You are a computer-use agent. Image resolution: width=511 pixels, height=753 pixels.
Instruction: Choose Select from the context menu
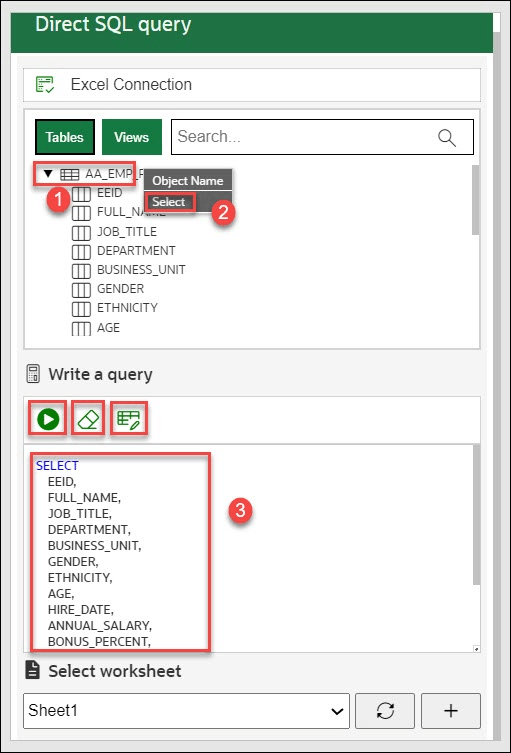point(169,202)
